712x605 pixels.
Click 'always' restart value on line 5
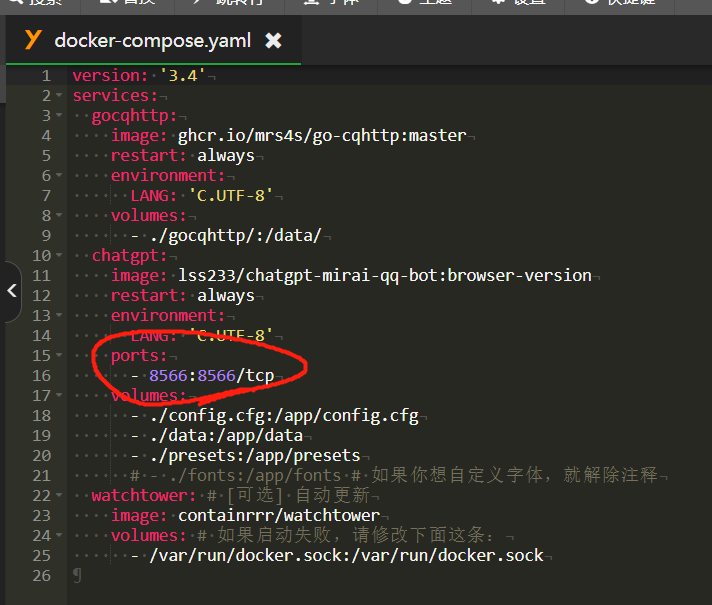click(226, 156)
